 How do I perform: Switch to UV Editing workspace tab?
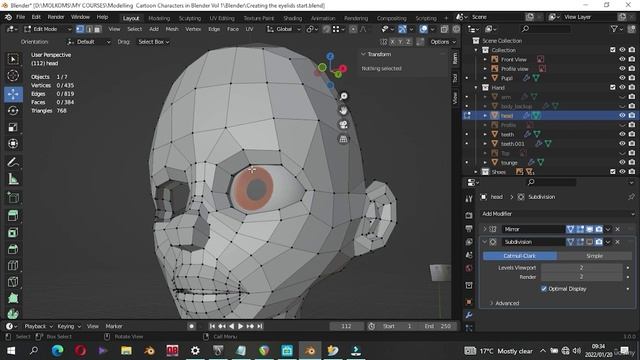coord(222,18)
